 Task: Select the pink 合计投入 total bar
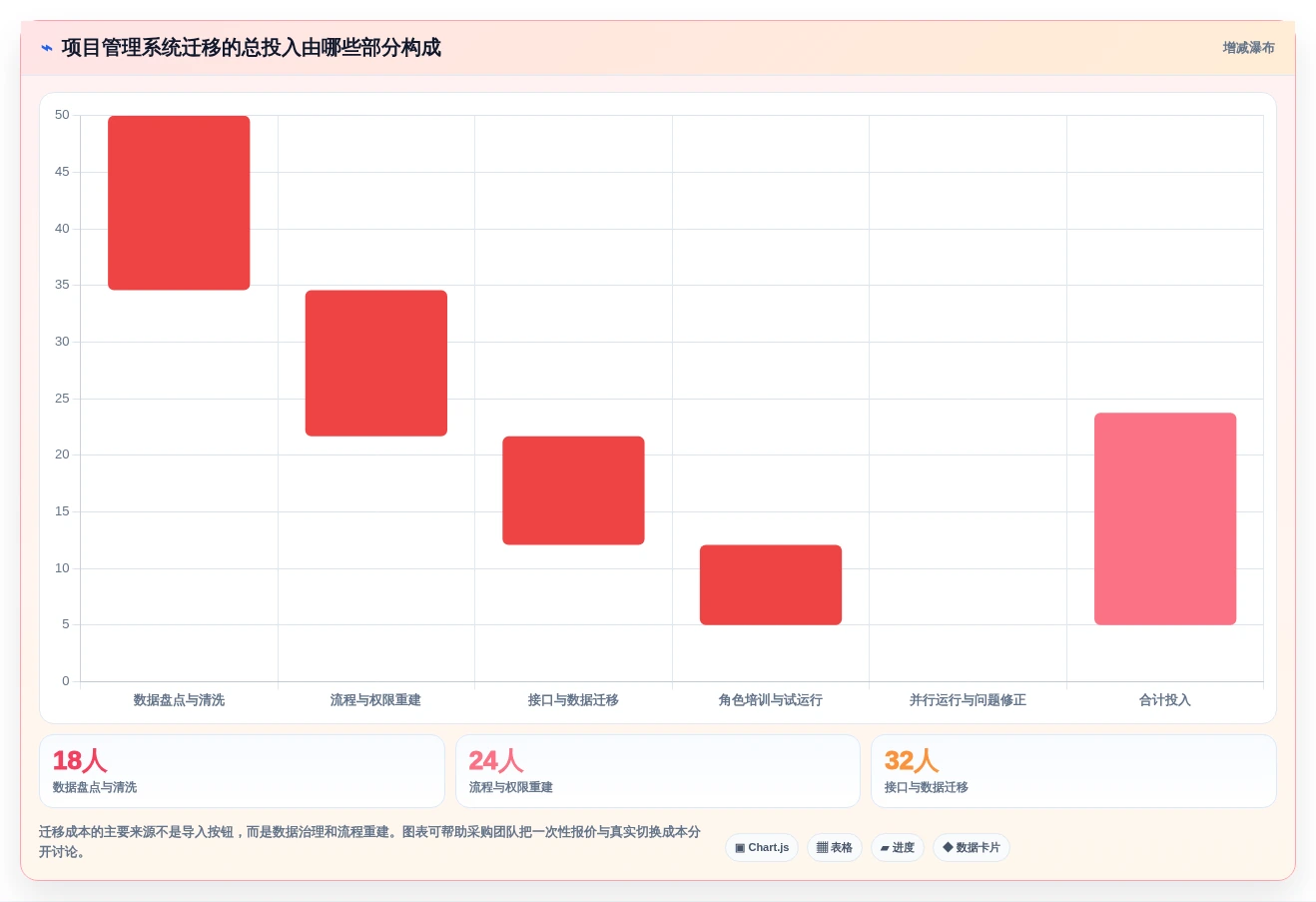pyautogui.click(x=1165, y=519)
